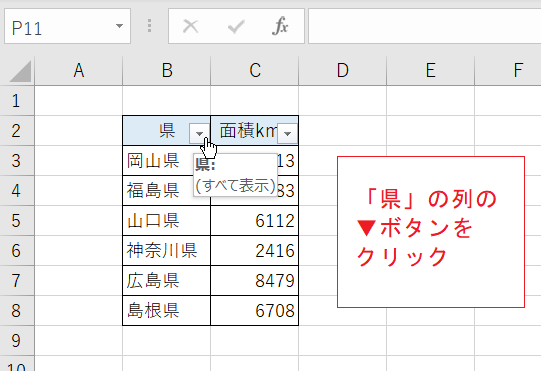
Task: Click the cell containing 広島県
Action: [167, 281]
